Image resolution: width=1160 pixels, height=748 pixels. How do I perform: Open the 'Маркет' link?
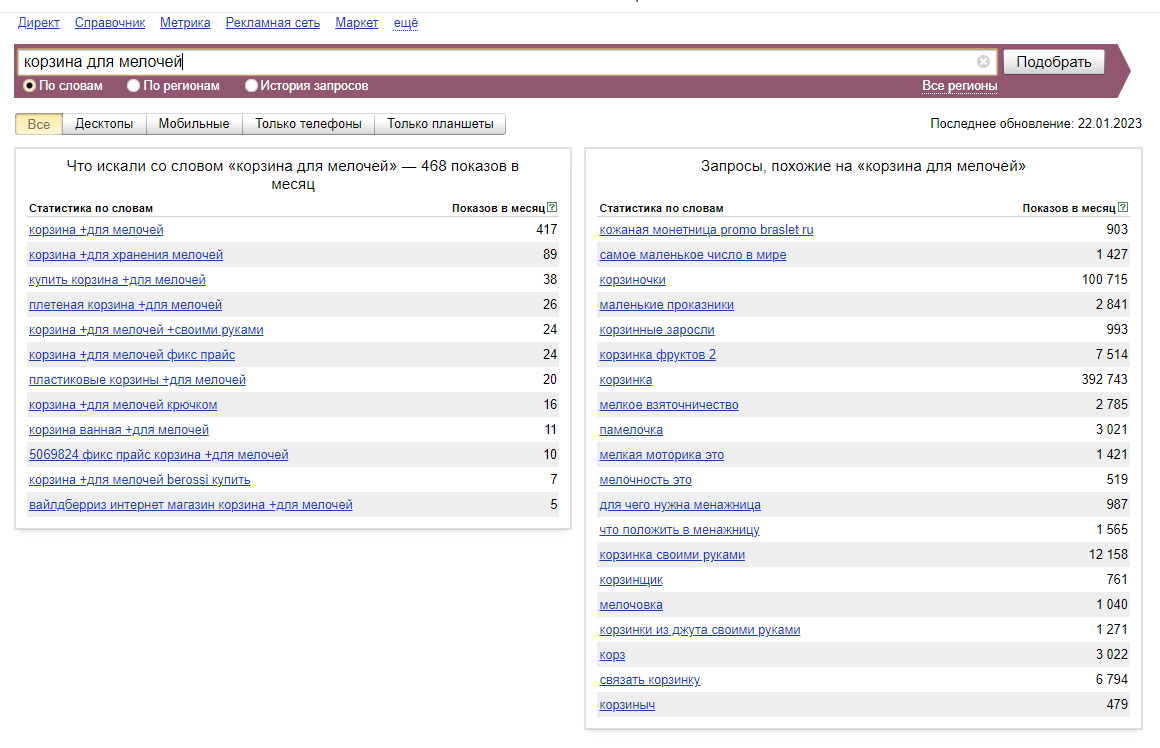[357, 23]
